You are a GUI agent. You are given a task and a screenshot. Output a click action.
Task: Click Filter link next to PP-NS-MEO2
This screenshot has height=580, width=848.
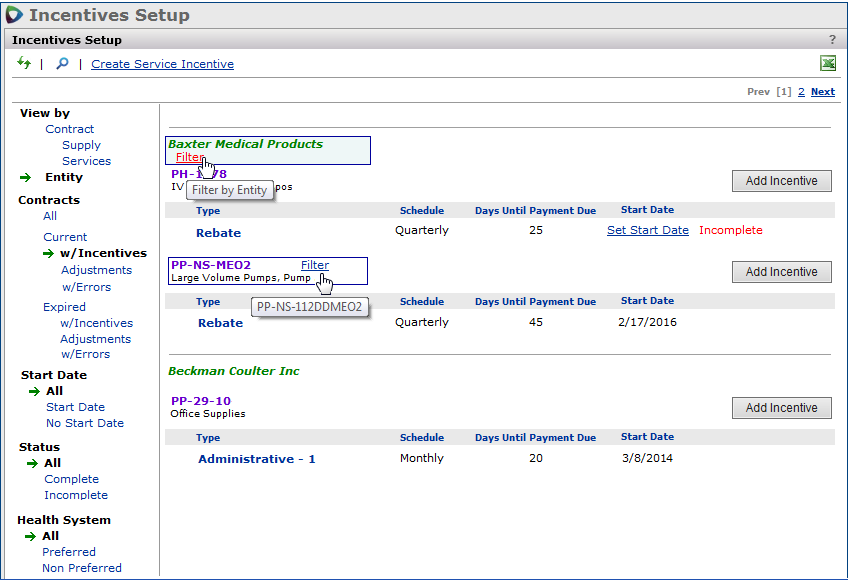(315, 265)
